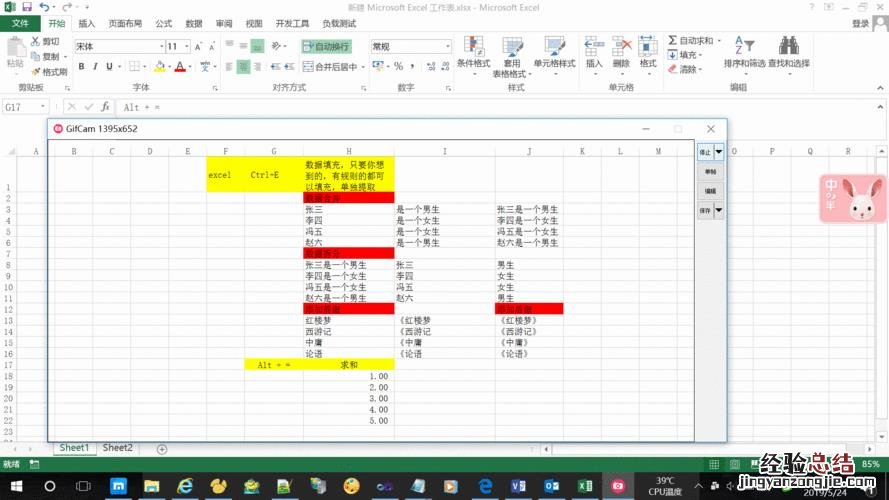Image resolution: width=889 pixels, height=500 pixels.
Task: Open the File (文件) tab
Action: [20, 23]
